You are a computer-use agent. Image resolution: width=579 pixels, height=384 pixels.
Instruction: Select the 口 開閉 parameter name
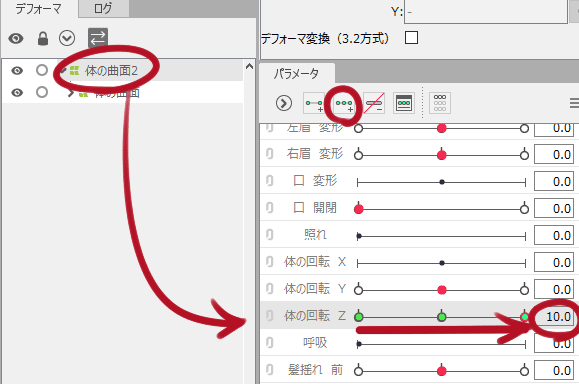coord(315,208)
